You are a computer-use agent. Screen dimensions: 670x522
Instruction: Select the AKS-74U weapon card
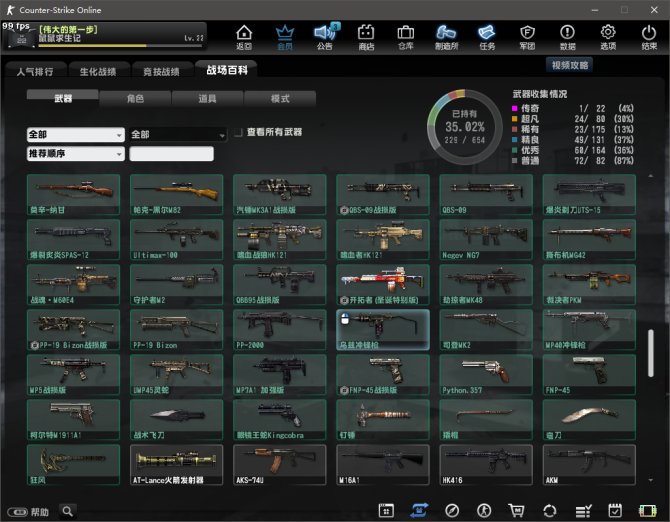(x=279, y=465)
